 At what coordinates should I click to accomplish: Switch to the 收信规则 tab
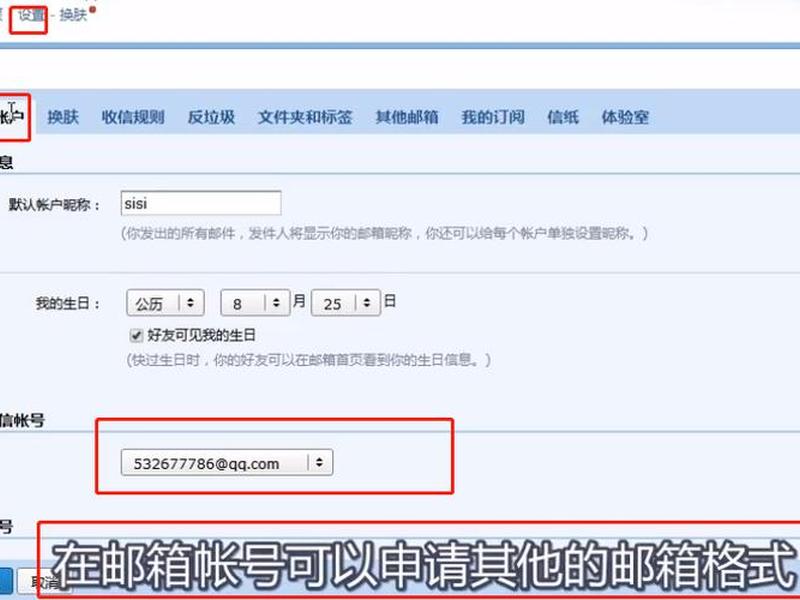coord(133,117)
